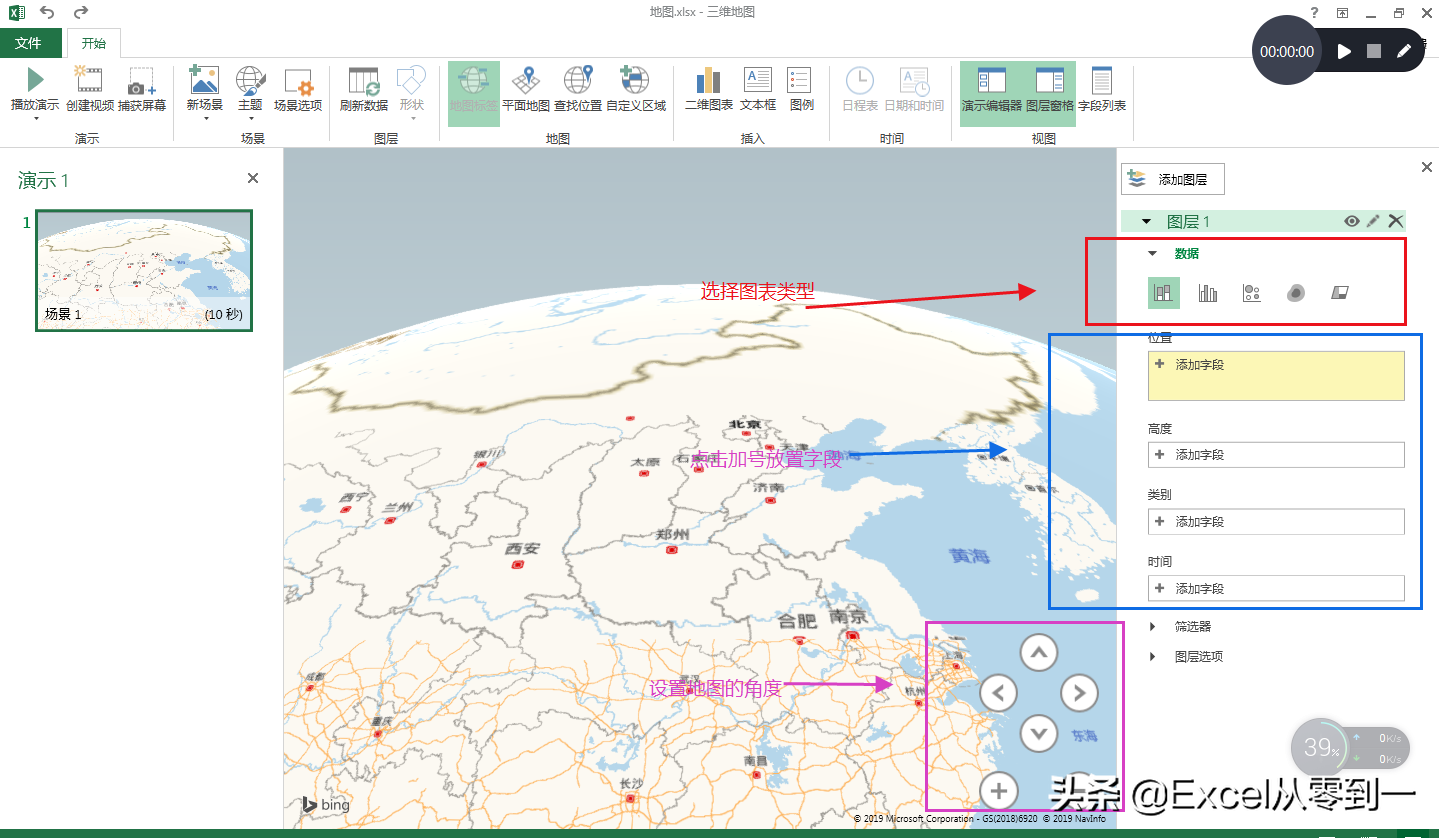
Task: Insert a 文本框 text box
Action: (758, 81)
